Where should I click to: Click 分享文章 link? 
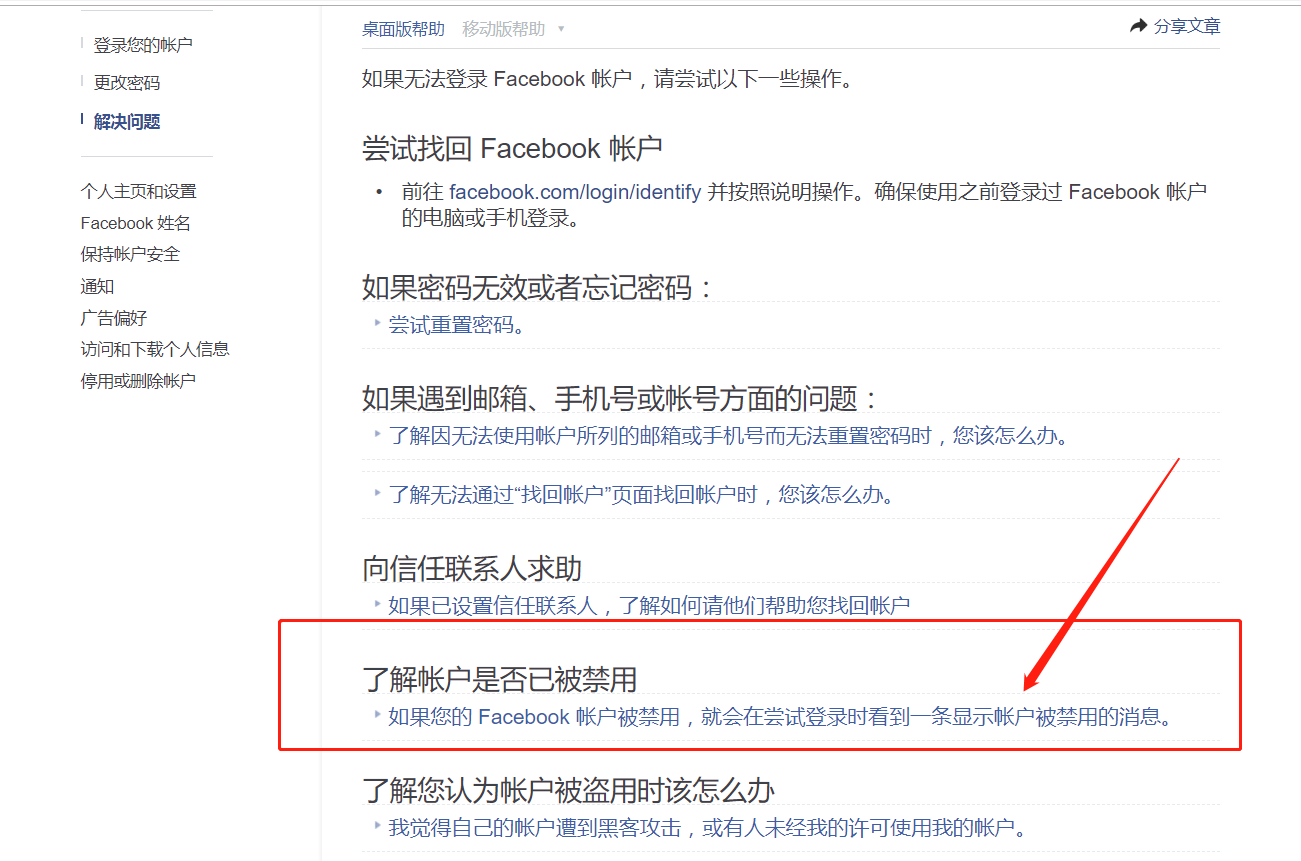(1187, 27)
